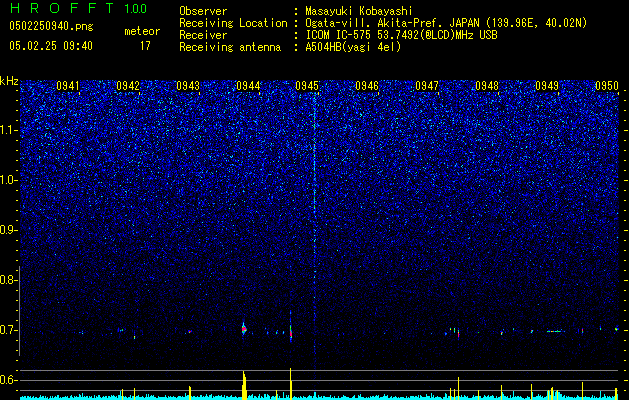Click the date stamp 05.02.25 09:40
The image size is (629, 400).
point(51,46)
